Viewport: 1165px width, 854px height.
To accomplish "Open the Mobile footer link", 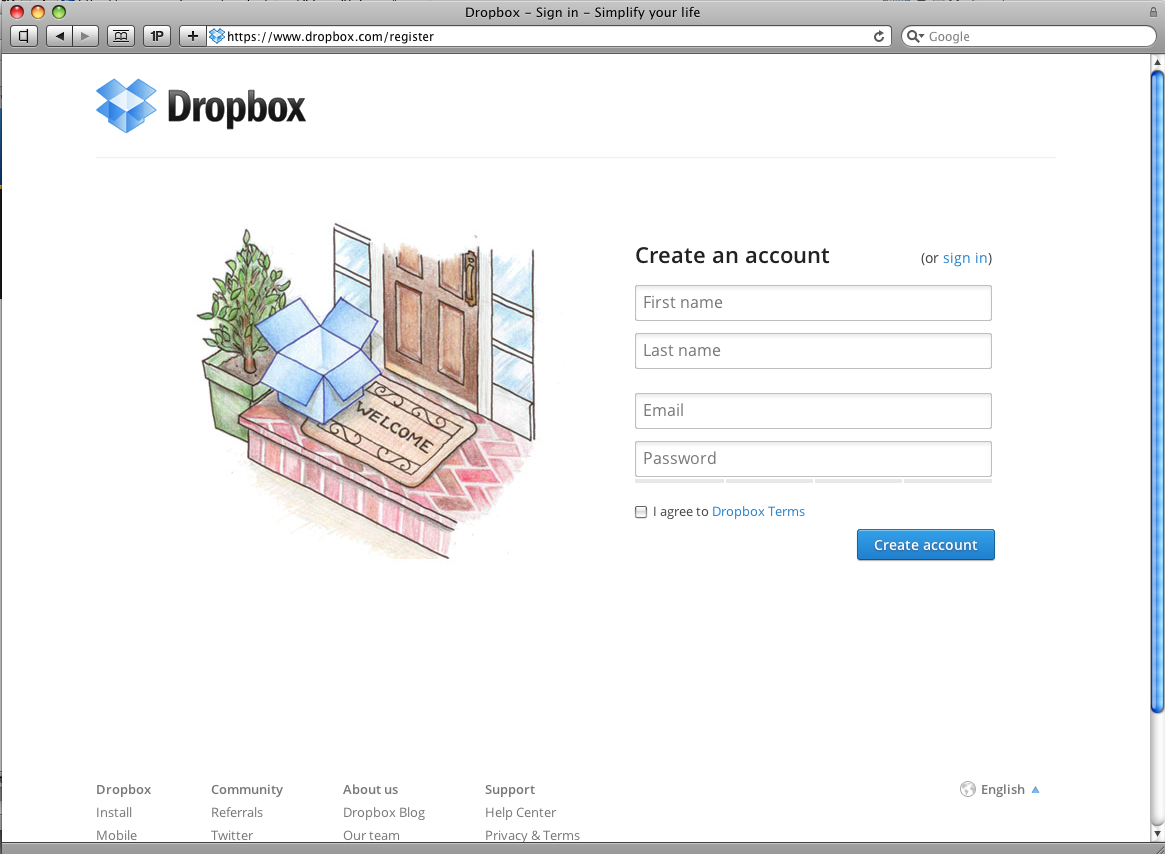I will coord(116,835).
